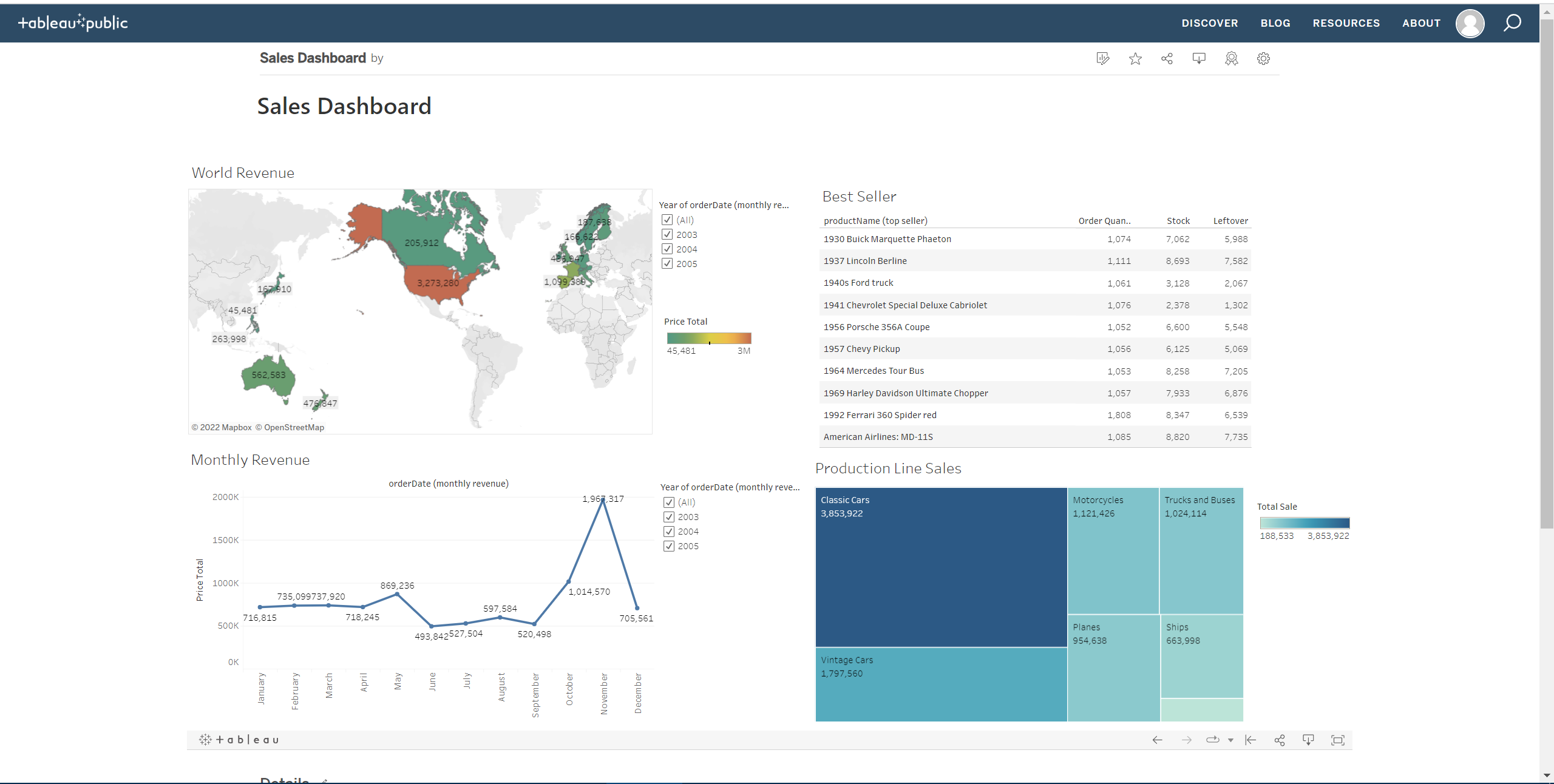Toggle 2005 in the Monthly Revenue year filter
The width and height of the screenshot is (1554, 784).
coord(669,546)
